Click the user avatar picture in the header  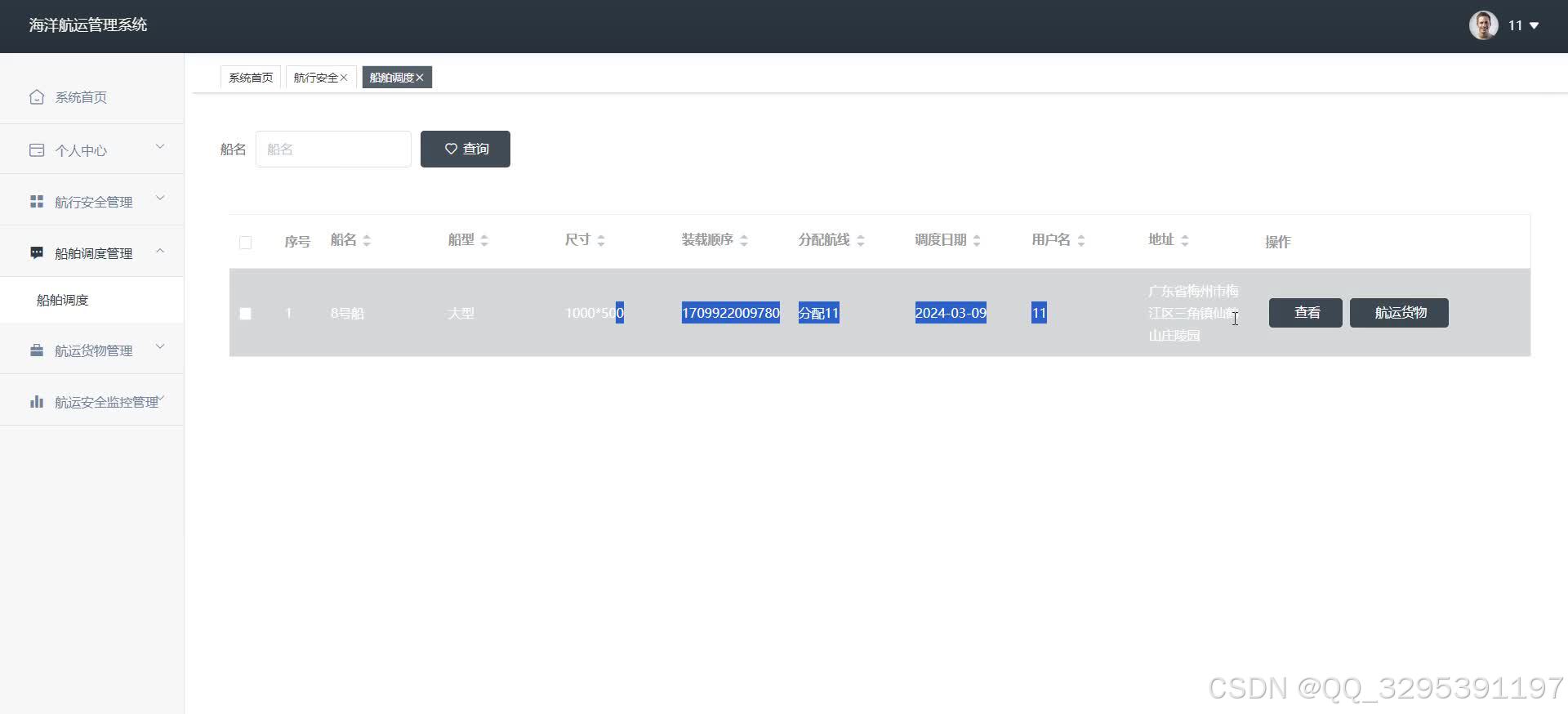[1483, 25]
